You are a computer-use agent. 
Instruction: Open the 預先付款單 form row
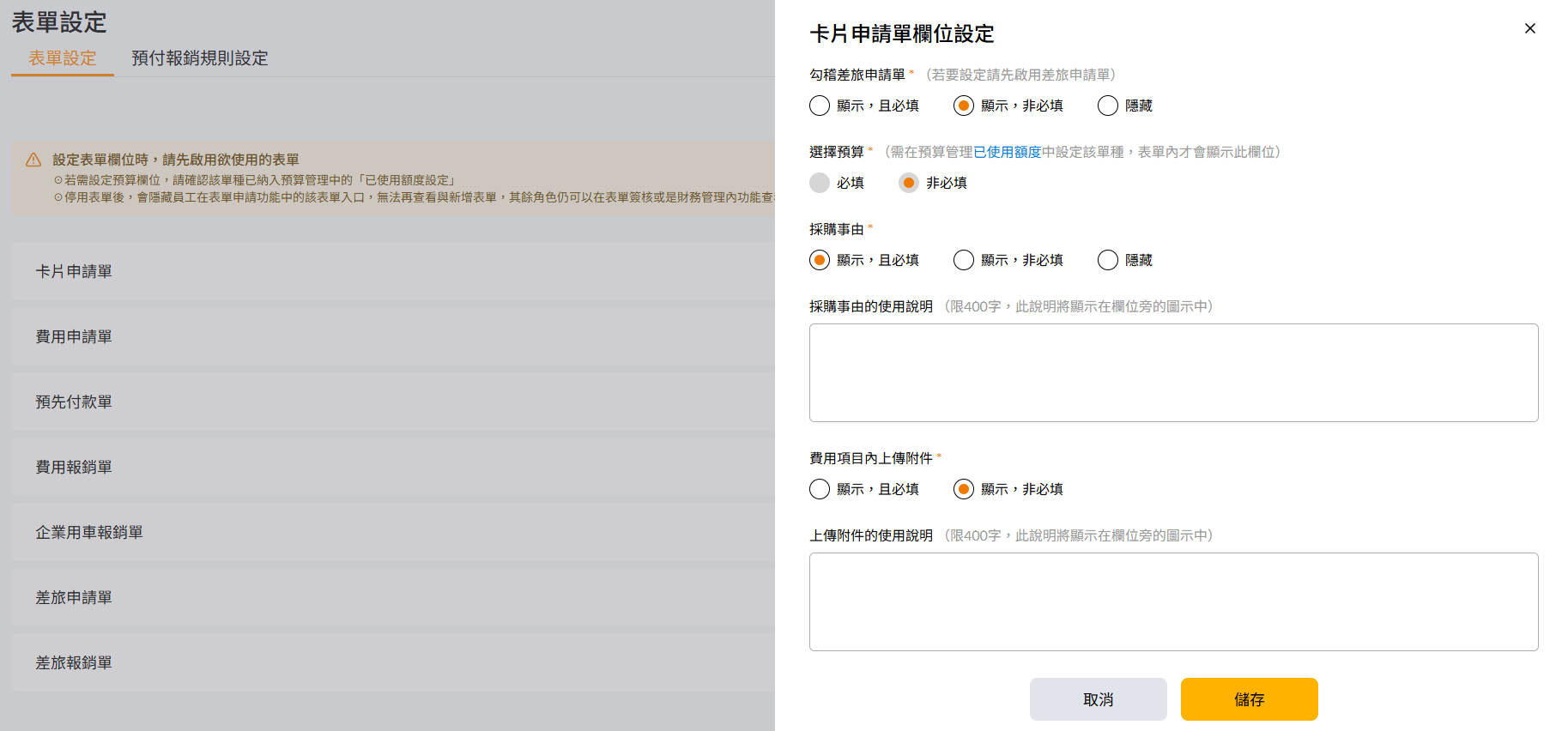tap(393, 402)
